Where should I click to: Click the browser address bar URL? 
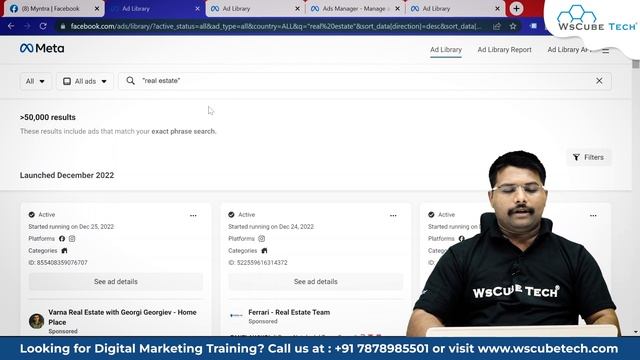click(x=276, y=27)
